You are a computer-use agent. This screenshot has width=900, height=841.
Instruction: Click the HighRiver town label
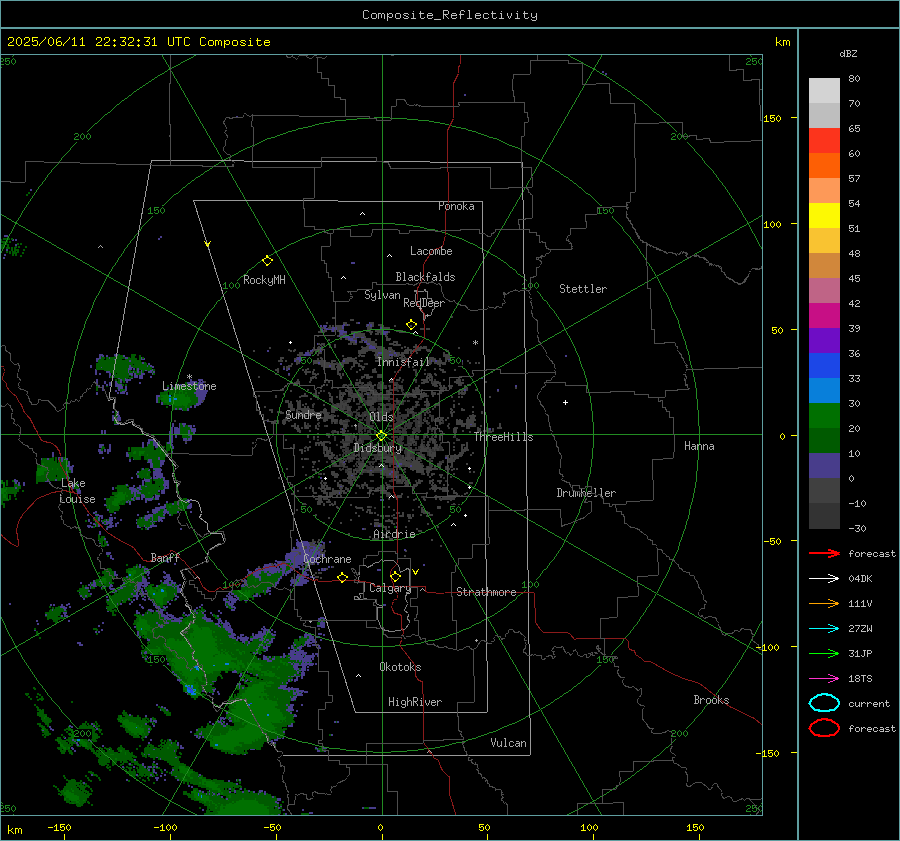pos(415,702)
